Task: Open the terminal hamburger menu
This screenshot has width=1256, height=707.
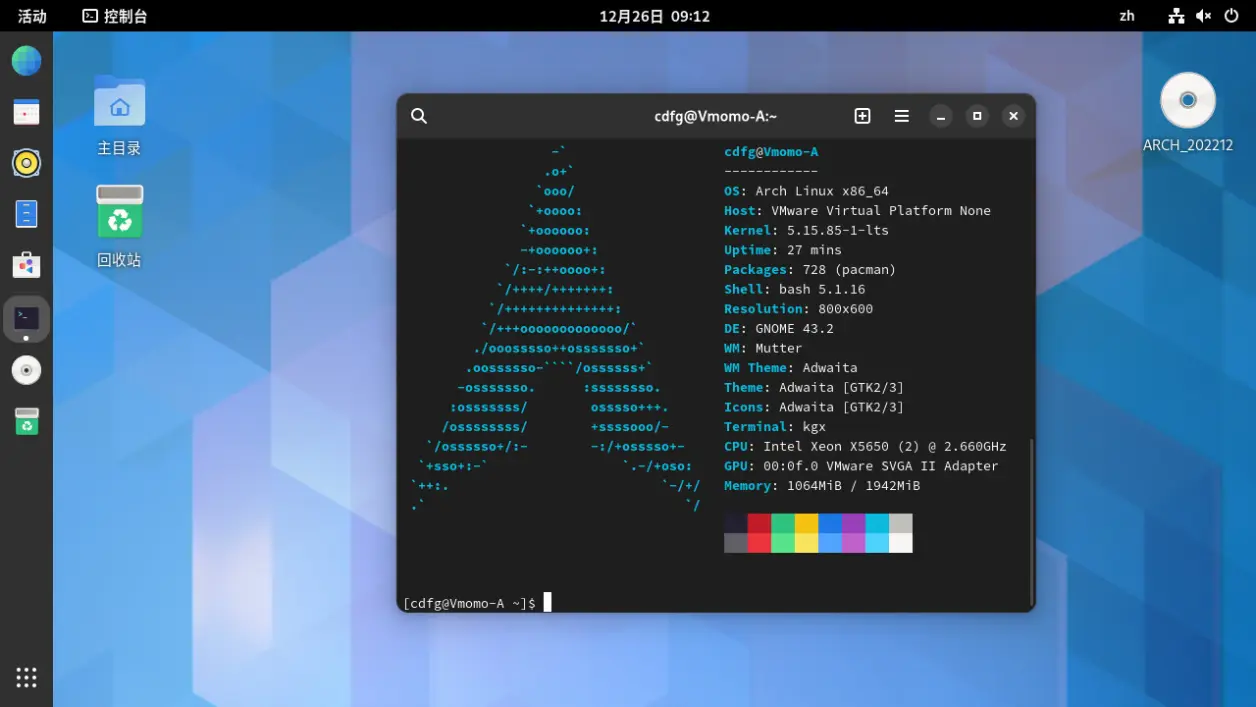Action: click(x=901, y=116)
